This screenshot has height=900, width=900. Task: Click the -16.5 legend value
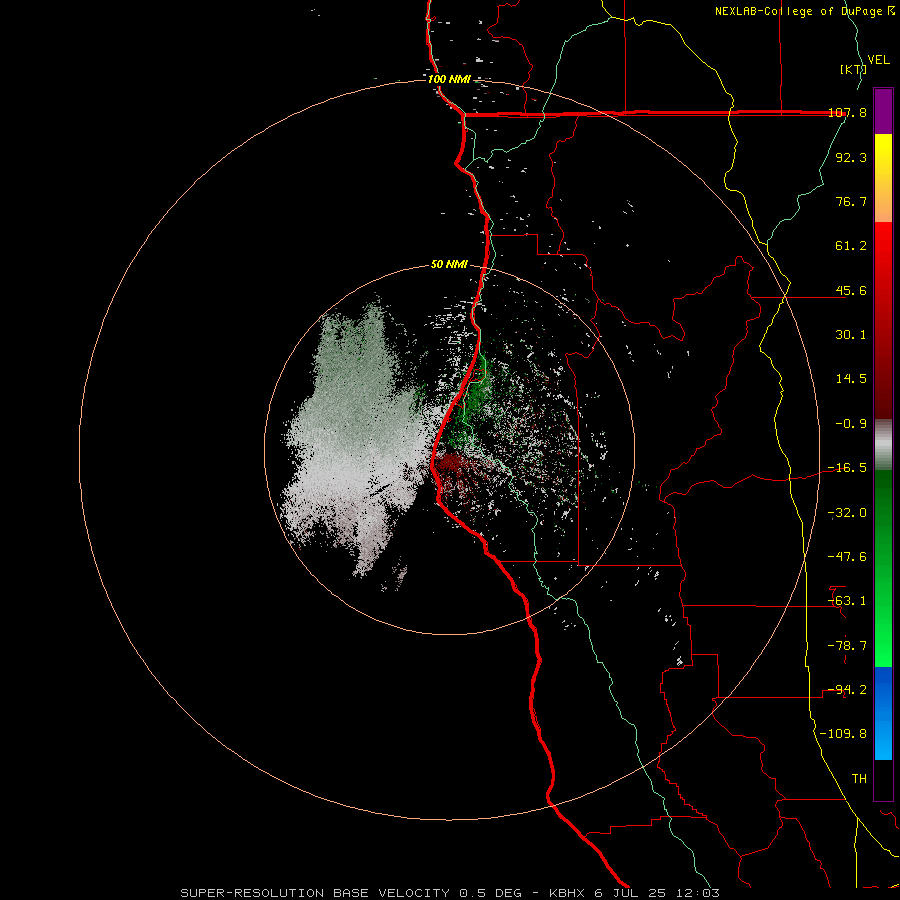coord(847,468)
